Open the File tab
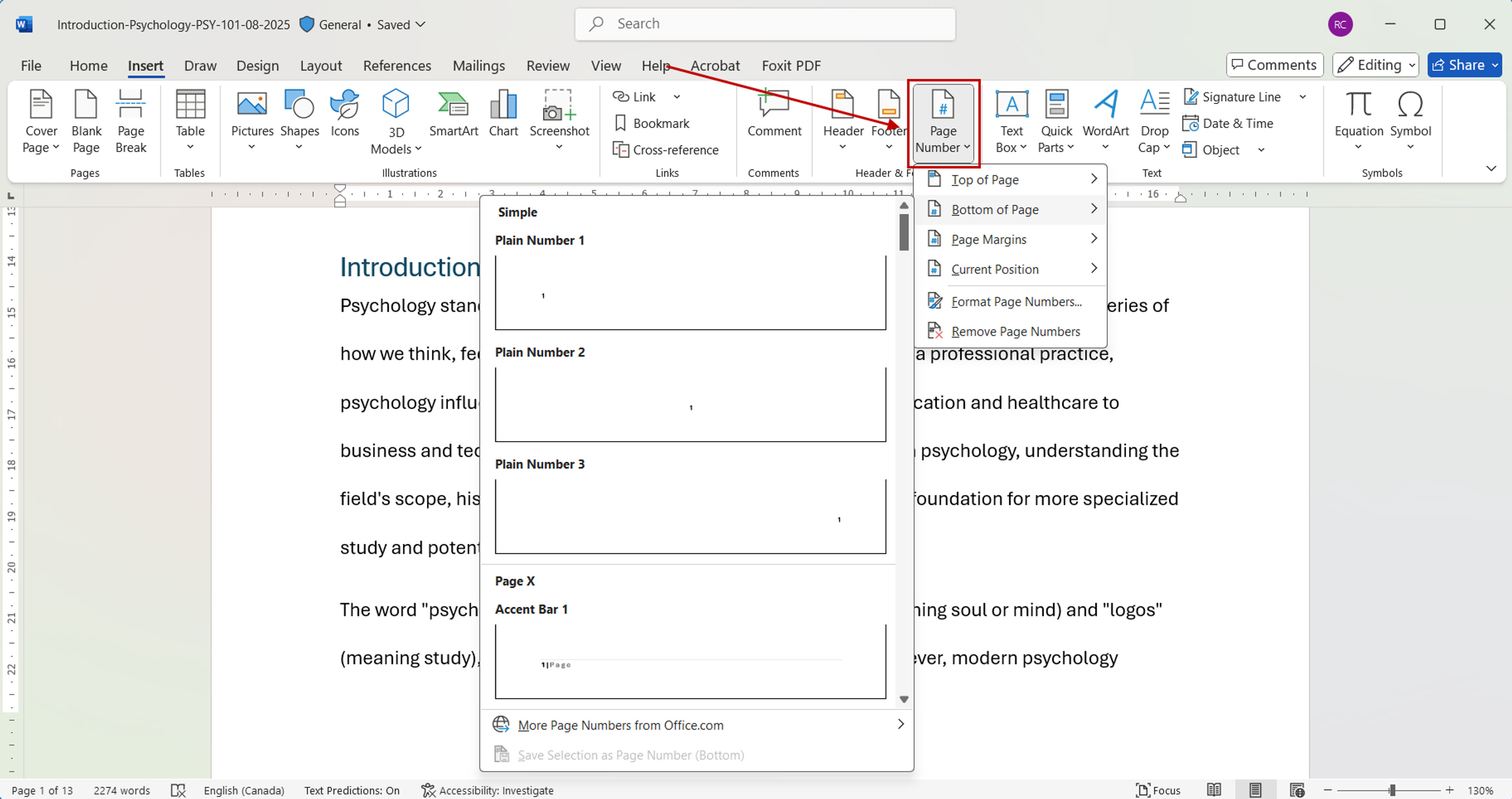 click(x=31, y=66)
